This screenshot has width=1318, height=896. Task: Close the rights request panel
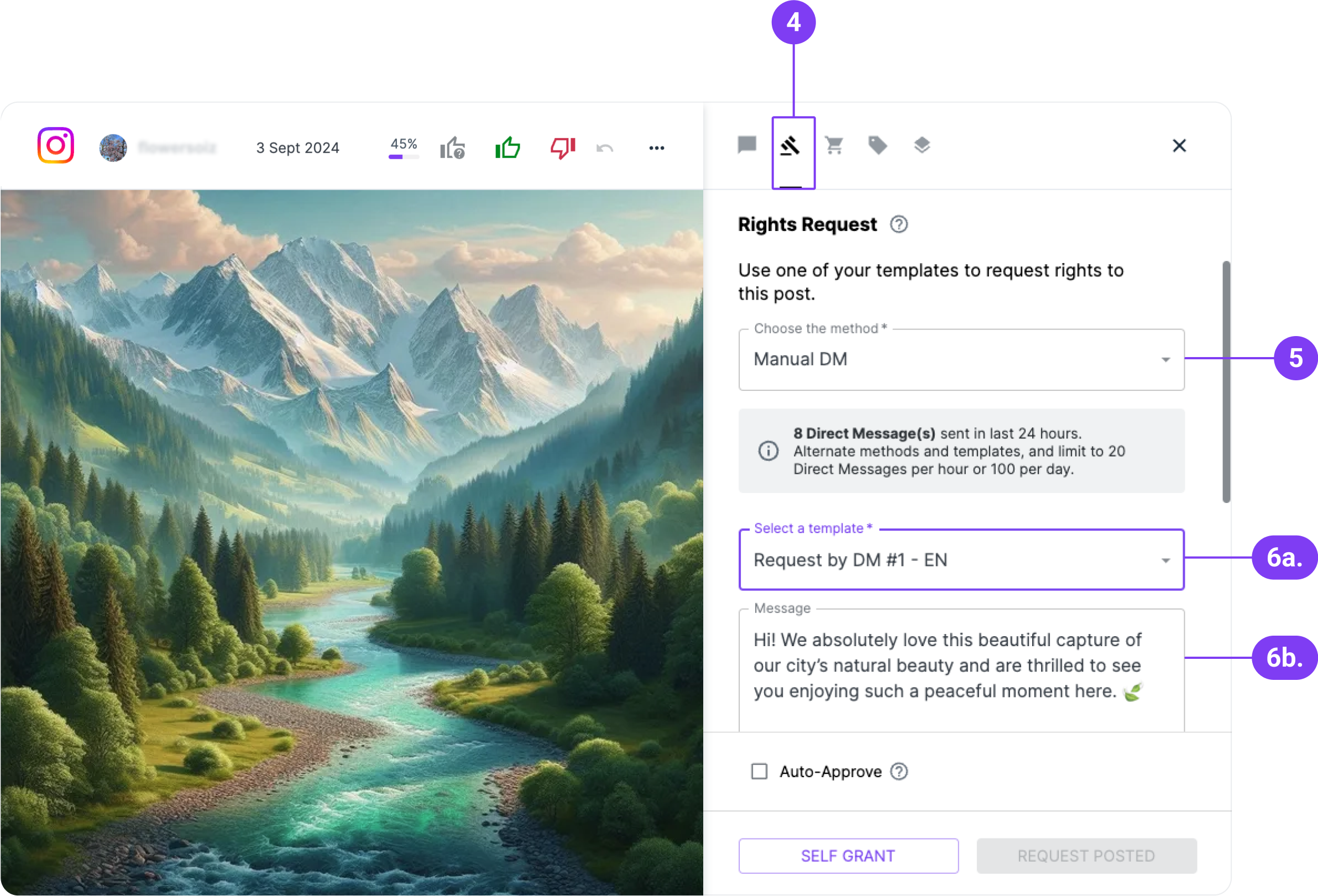coord(1179,146)
